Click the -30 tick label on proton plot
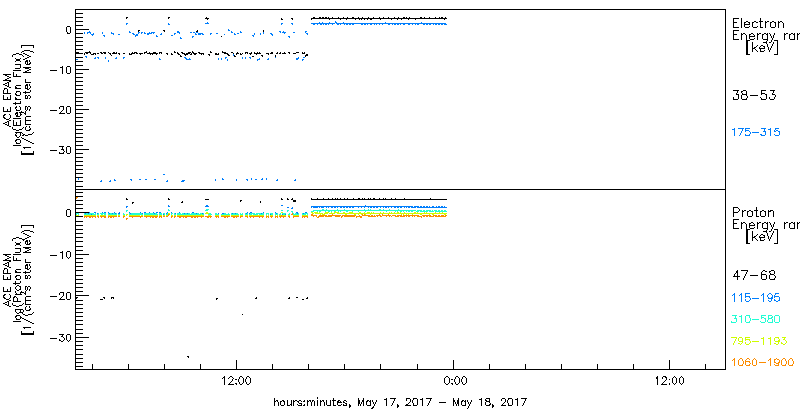 60,338
